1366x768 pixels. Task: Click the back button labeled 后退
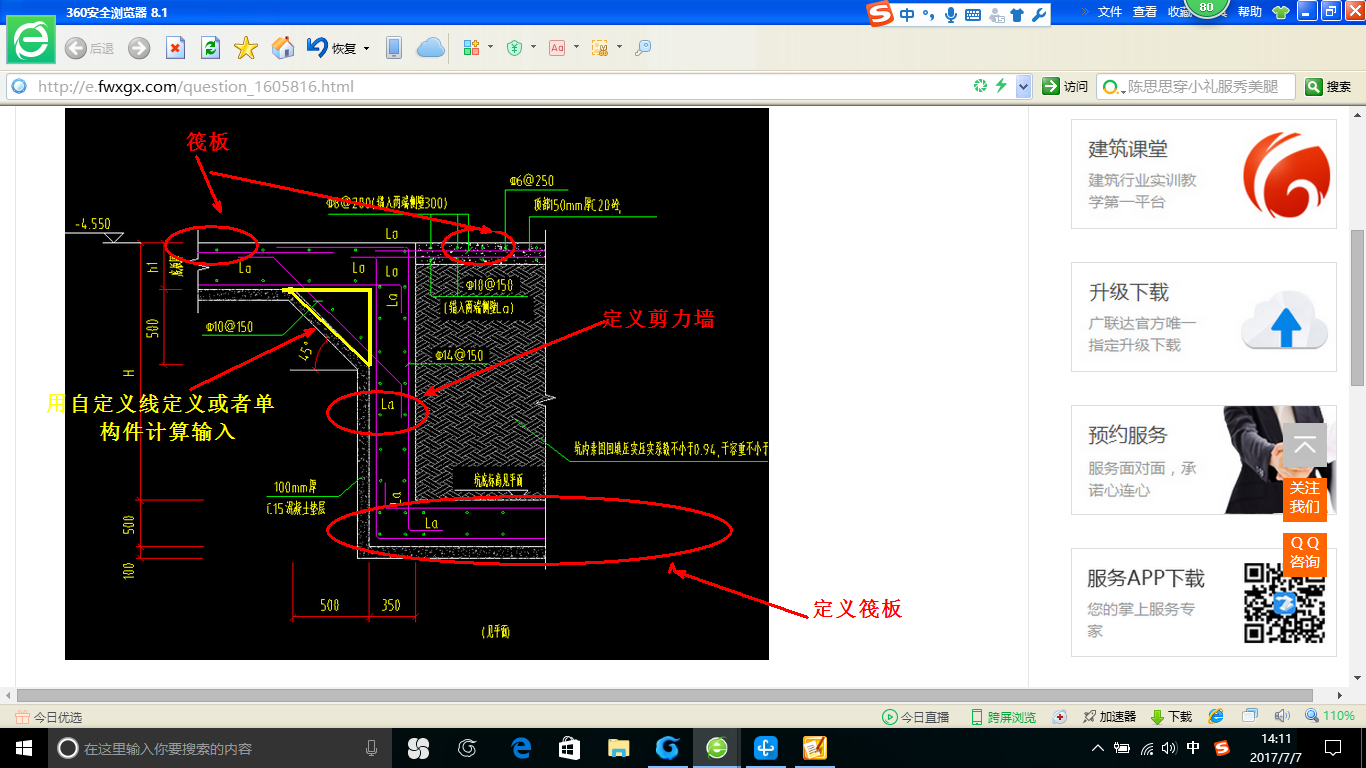(x=89, y=48)
